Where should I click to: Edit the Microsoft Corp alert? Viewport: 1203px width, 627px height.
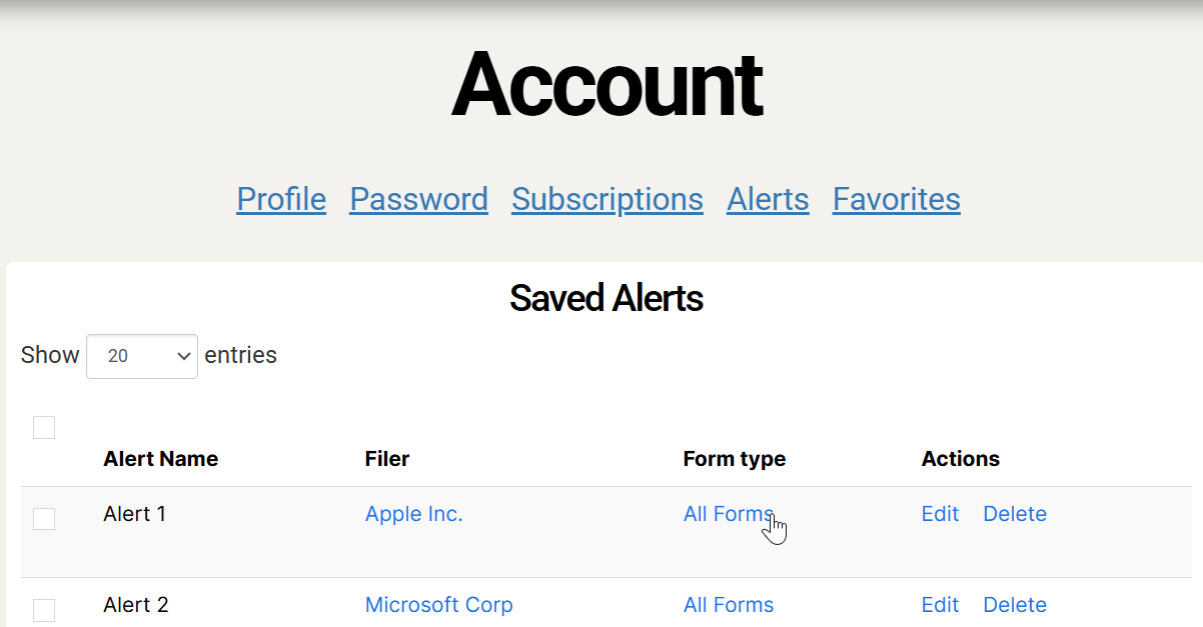click(940, 605)
